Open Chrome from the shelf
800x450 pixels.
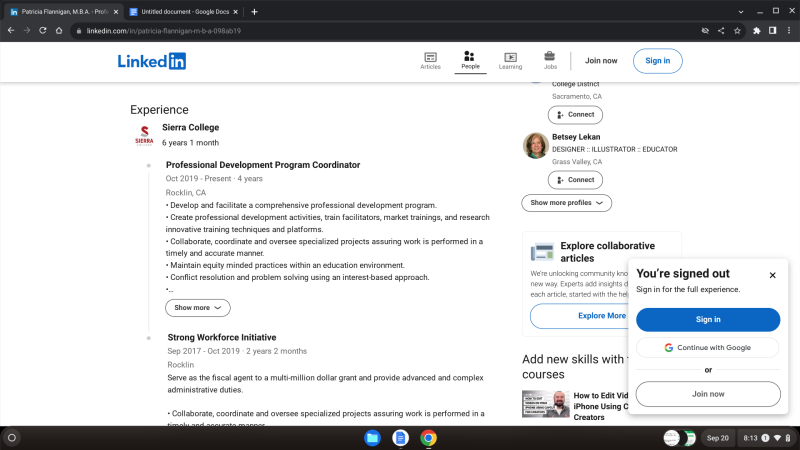[429, 438]
